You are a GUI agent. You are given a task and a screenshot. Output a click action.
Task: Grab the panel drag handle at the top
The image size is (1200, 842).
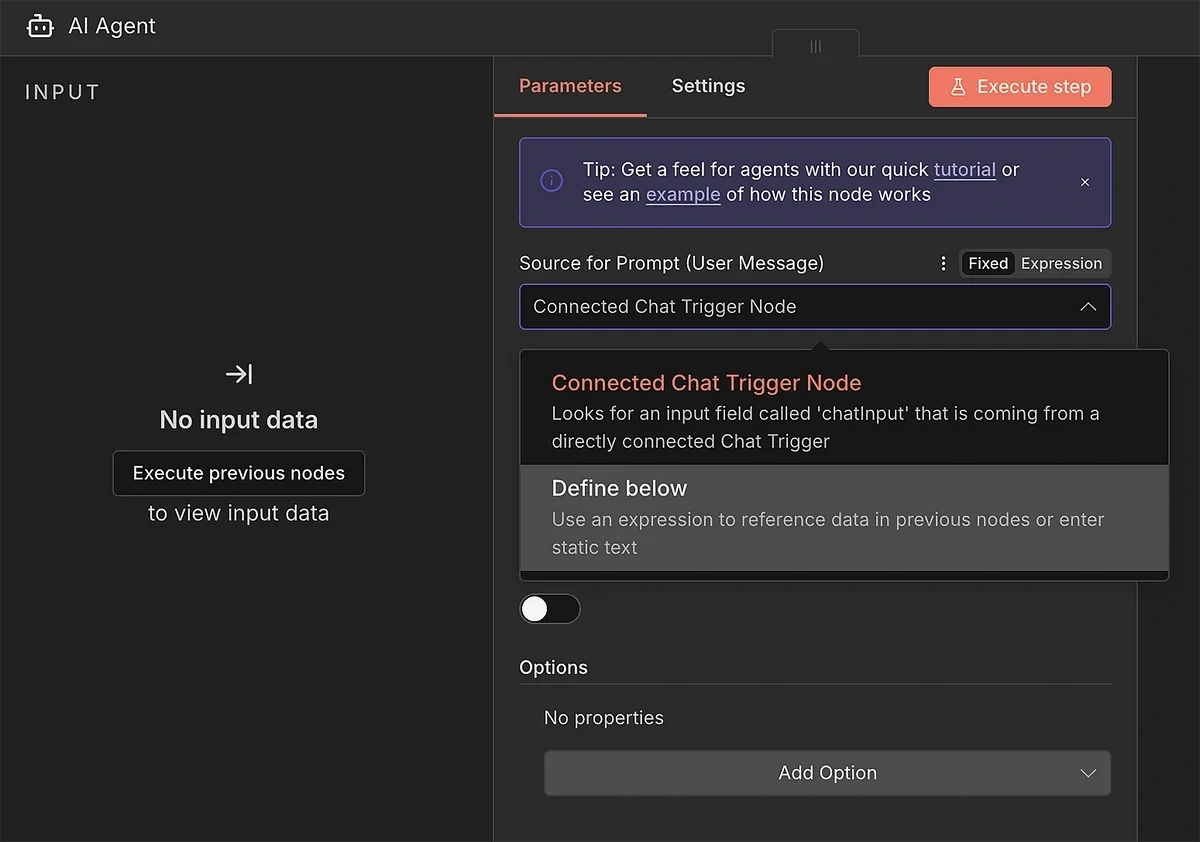(815, 46)
